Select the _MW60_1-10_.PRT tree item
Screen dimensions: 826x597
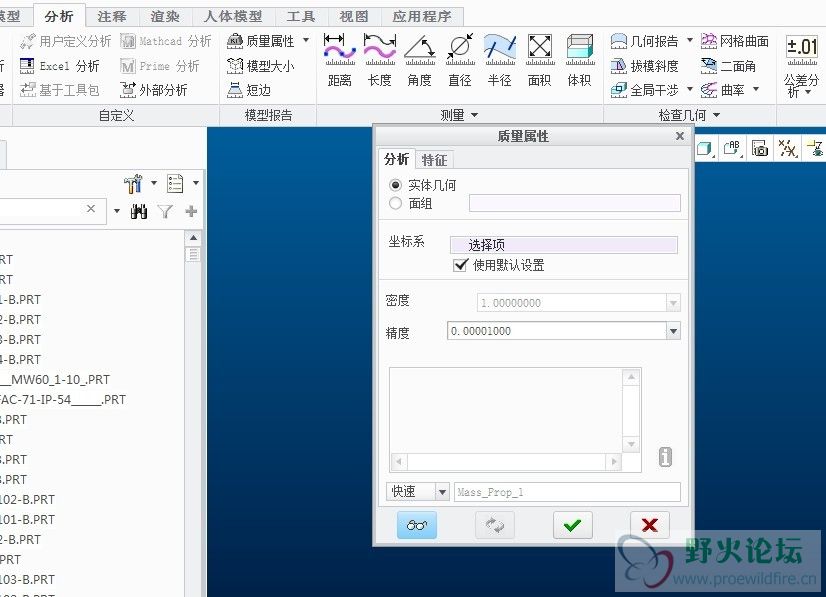tap(55, 379)
